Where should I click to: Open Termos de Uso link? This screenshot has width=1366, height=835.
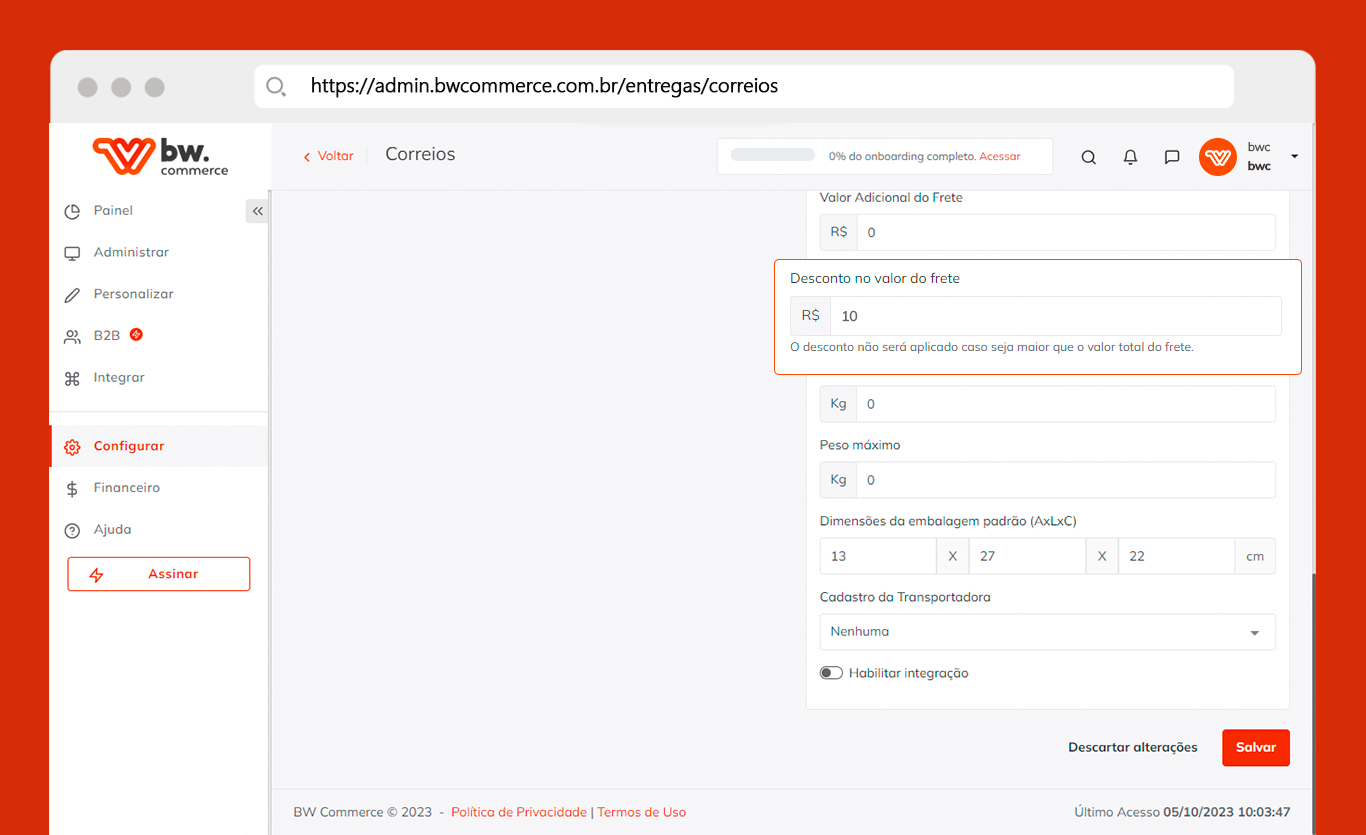click(x=642, y=812)
